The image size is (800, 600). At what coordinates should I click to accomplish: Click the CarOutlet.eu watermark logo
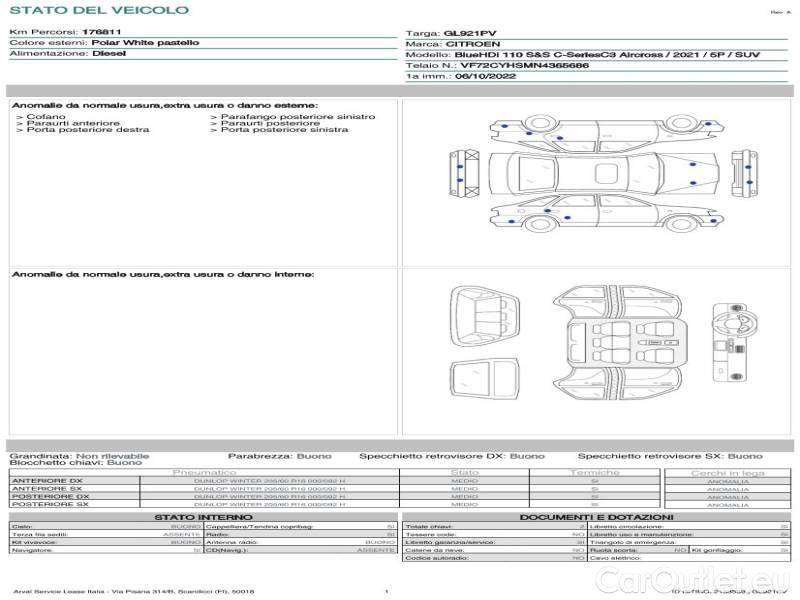pos(698,577)
